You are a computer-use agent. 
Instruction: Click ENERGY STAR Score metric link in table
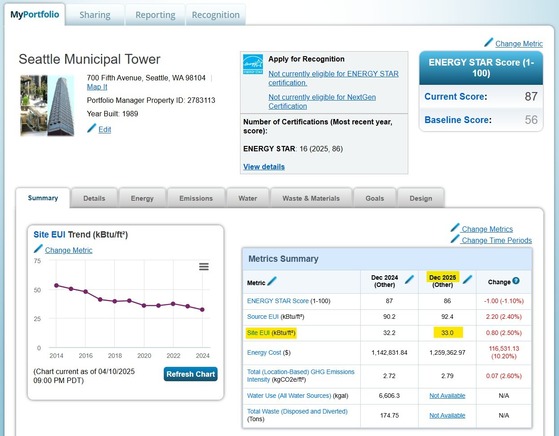coord(277,301)
